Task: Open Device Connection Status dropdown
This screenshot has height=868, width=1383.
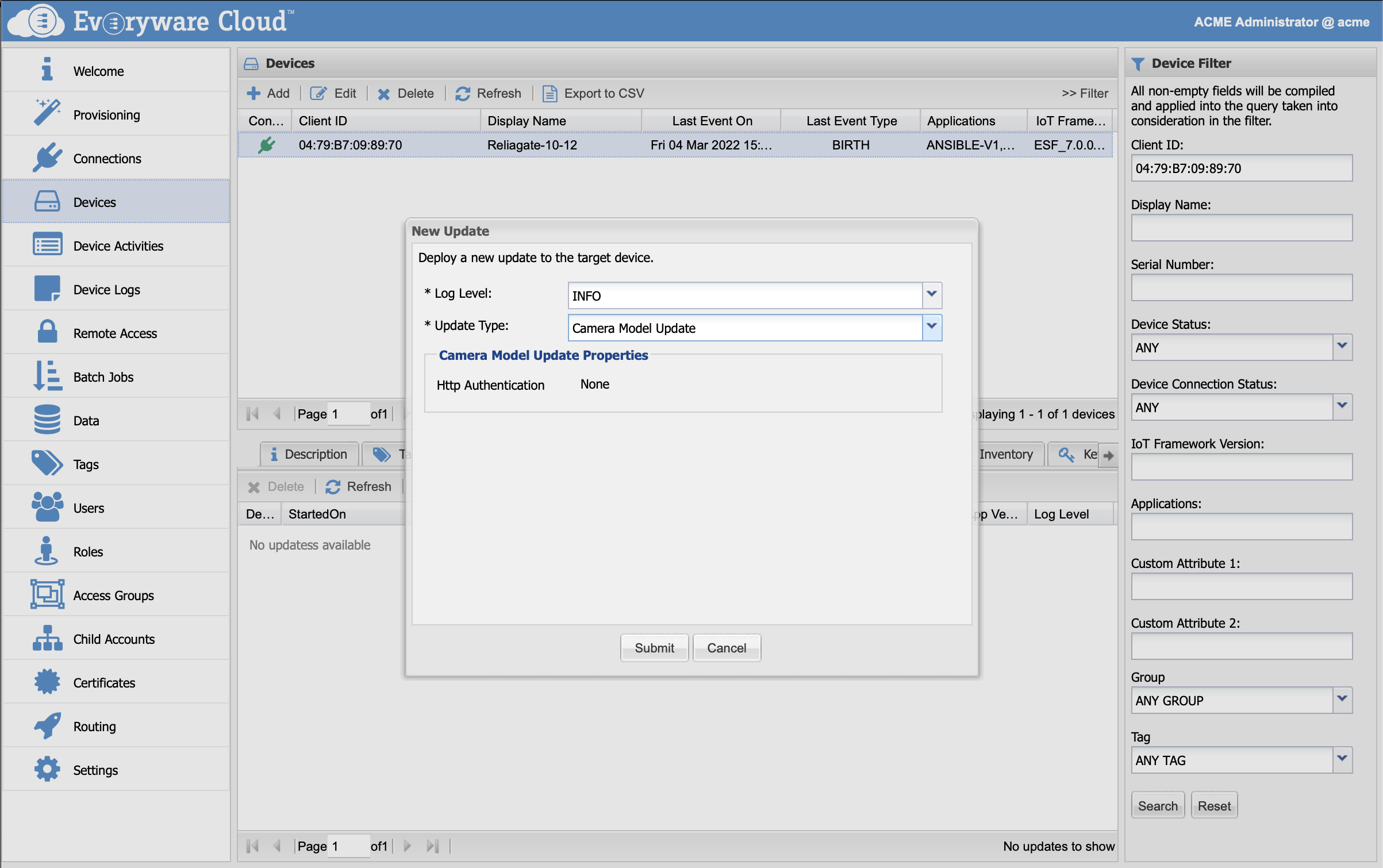Action: click(x=1342, y=406)
